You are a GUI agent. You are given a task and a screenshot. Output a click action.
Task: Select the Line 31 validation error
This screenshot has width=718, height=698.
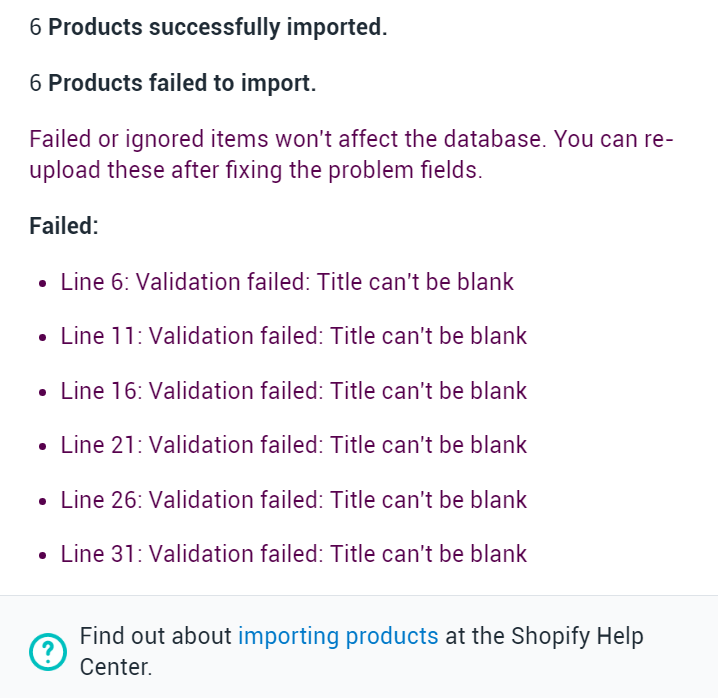click(x=293, y=554)
